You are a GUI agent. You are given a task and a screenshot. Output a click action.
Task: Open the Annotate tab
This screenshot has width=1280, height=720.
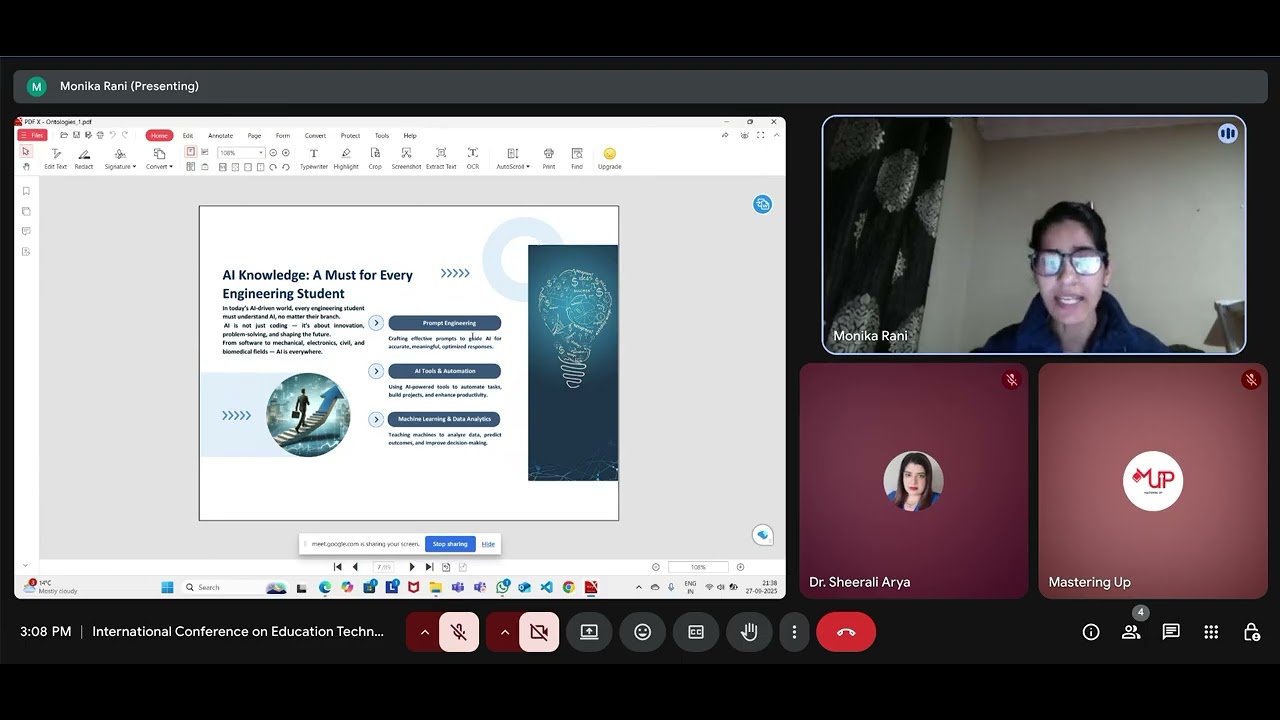pos(220,135)
